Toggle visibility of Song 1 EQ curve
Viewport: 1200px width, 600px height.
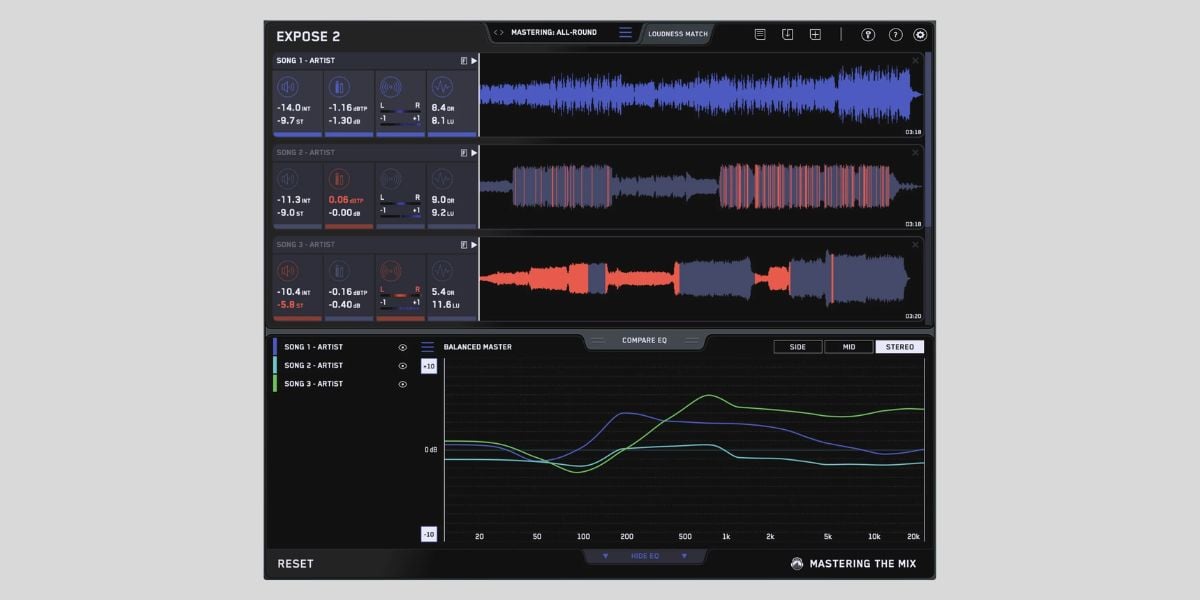click(403, 348)
